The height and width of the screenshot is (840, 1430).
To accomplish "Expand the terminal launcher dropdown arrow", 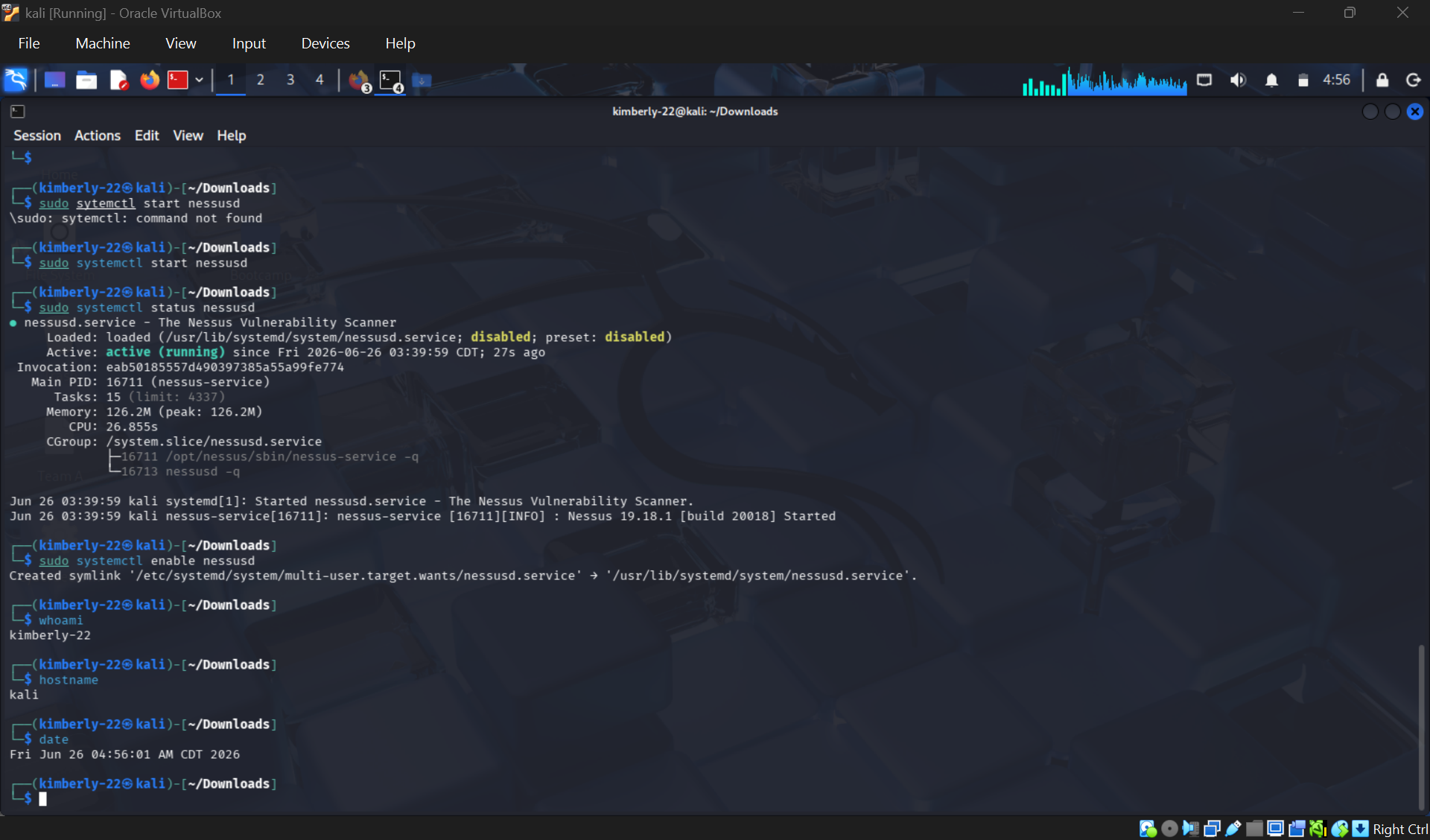I will coord(199,80).
